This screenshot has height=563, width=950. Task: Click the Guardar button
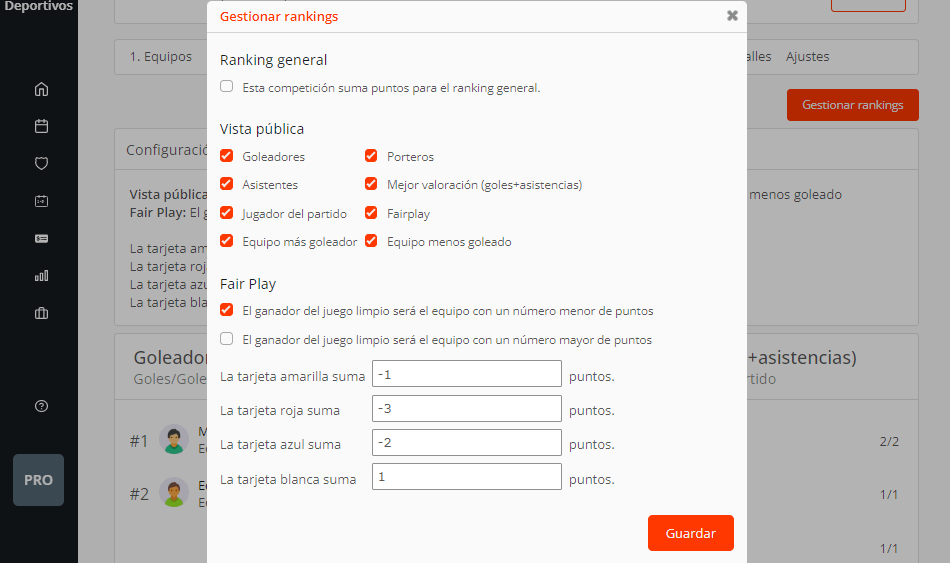point(690,533)
